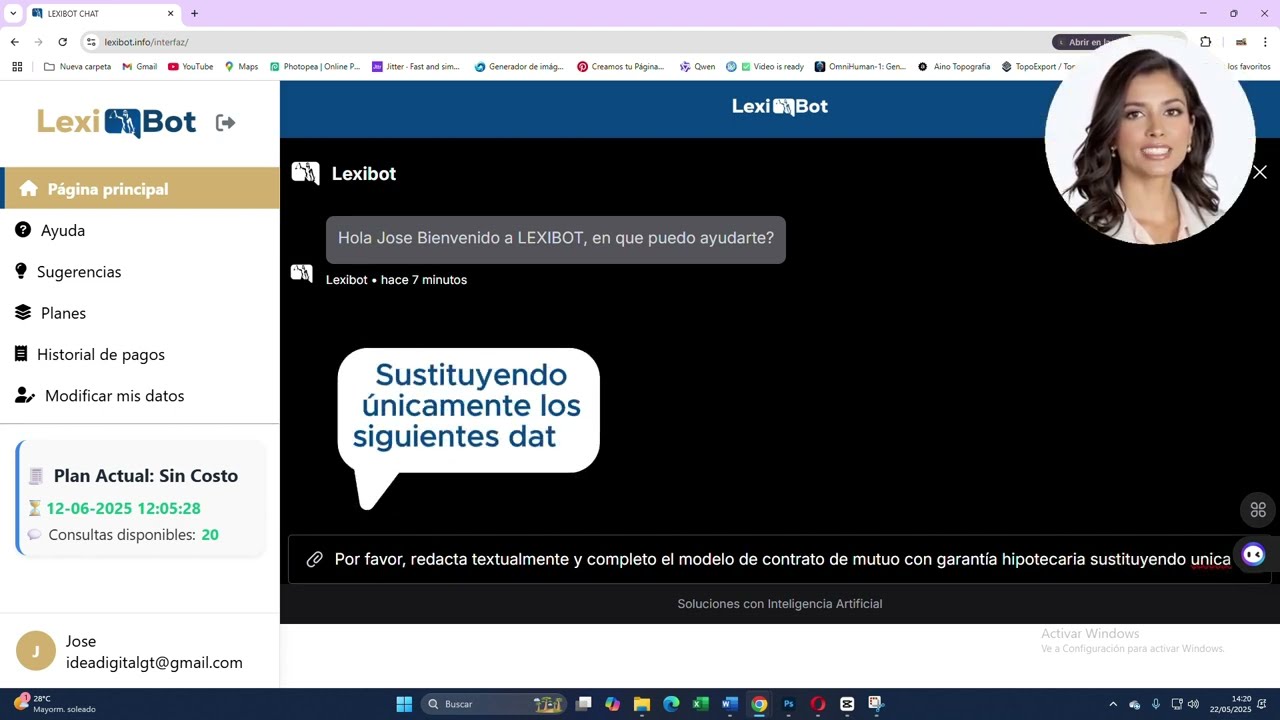Screen dimensions: 1280x720
Task: Open the Photopea bookmark
Action: click(315, 67)
